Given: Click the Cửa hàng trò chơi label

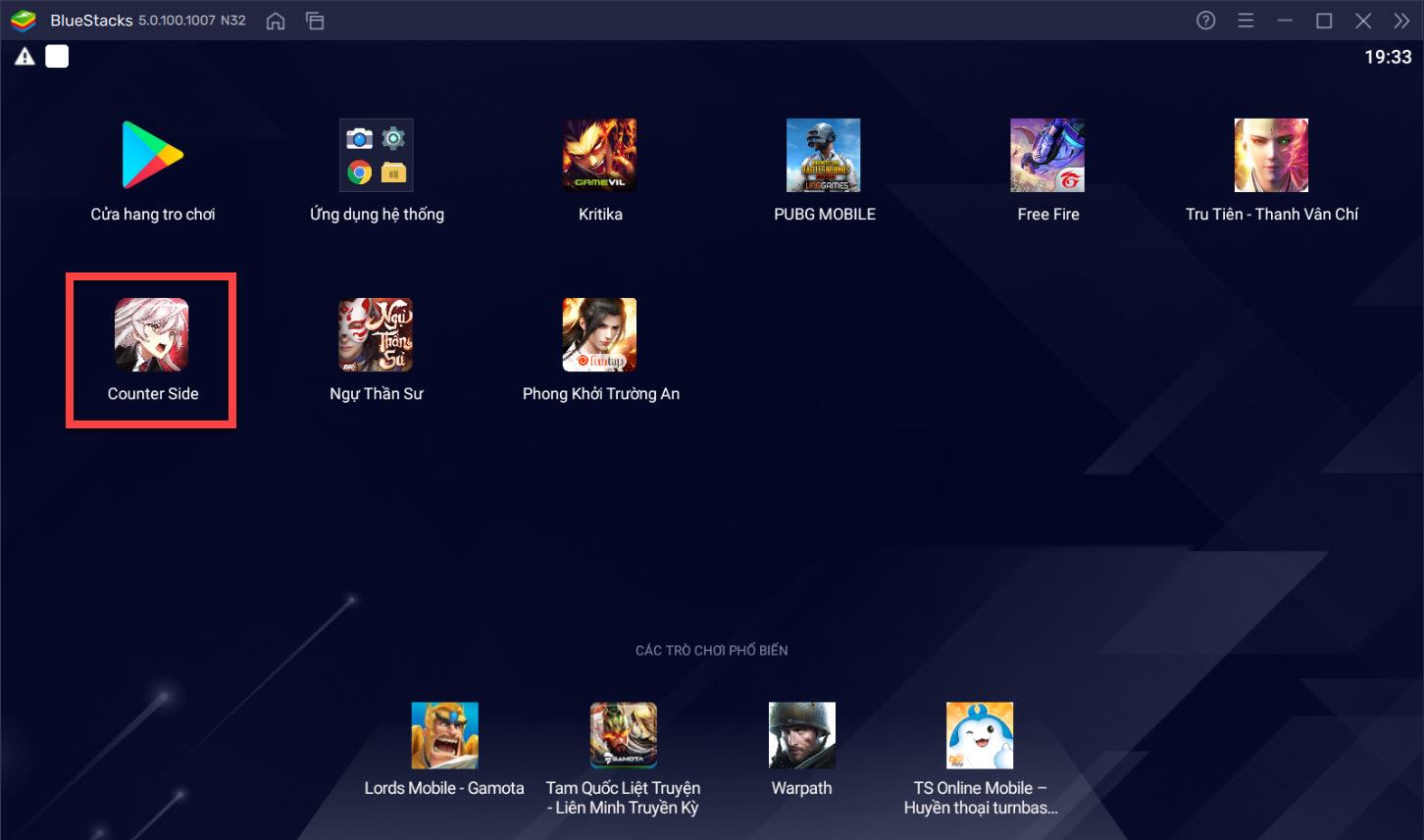Looking at the screenshot, I should coord(153,215).
